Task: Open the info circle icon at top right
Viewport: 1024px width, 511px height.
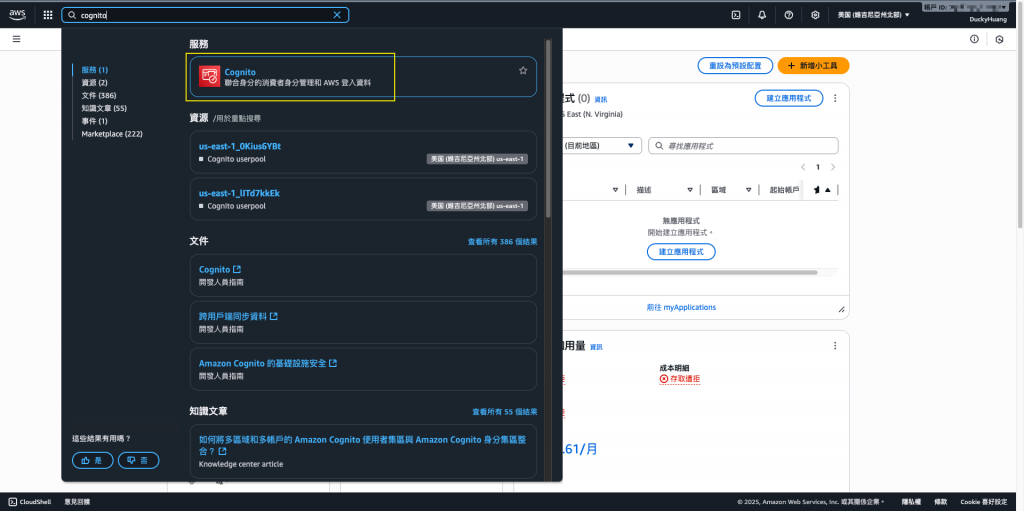Action: coord(974,39)
